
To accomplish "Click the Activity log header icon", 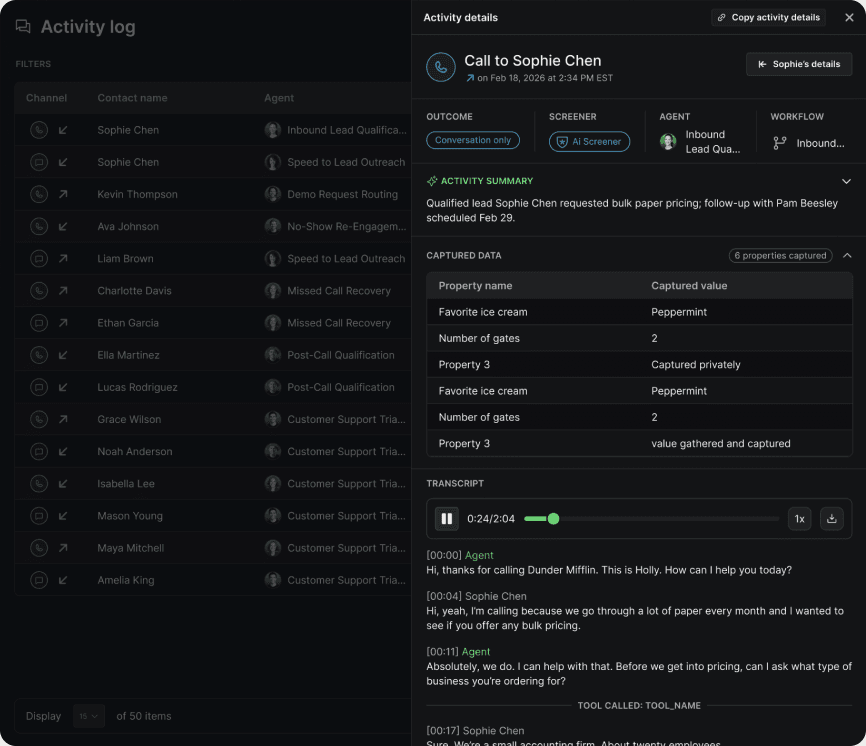I will pos(23,26).
